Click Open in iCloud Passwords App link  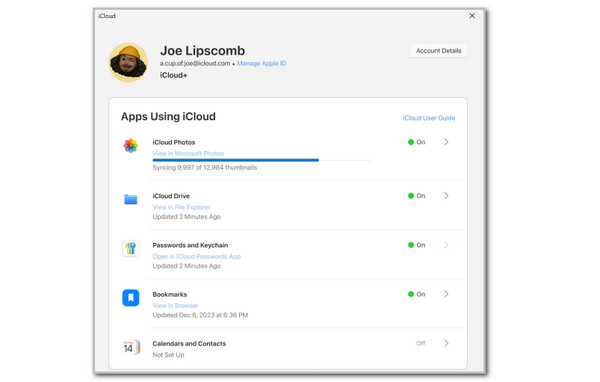tap(197, 256)
